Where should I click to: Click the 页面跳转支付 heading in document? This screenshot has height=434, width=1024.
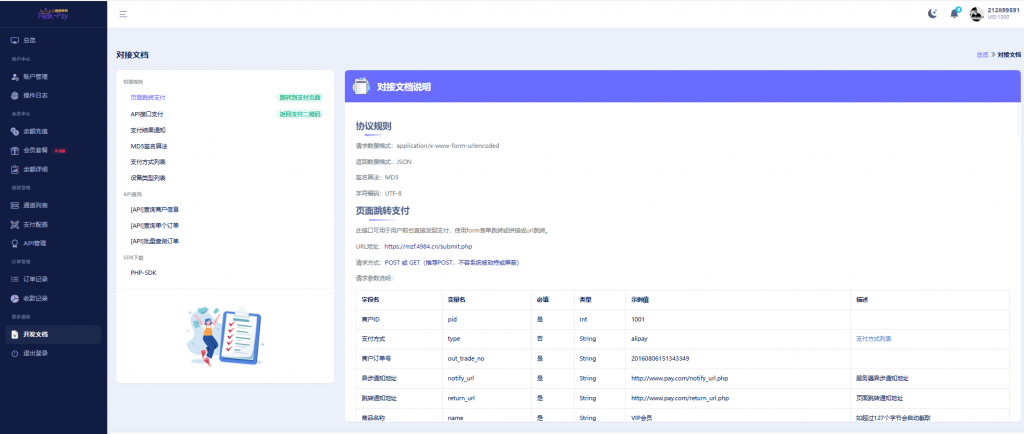(x=383, y=211)
